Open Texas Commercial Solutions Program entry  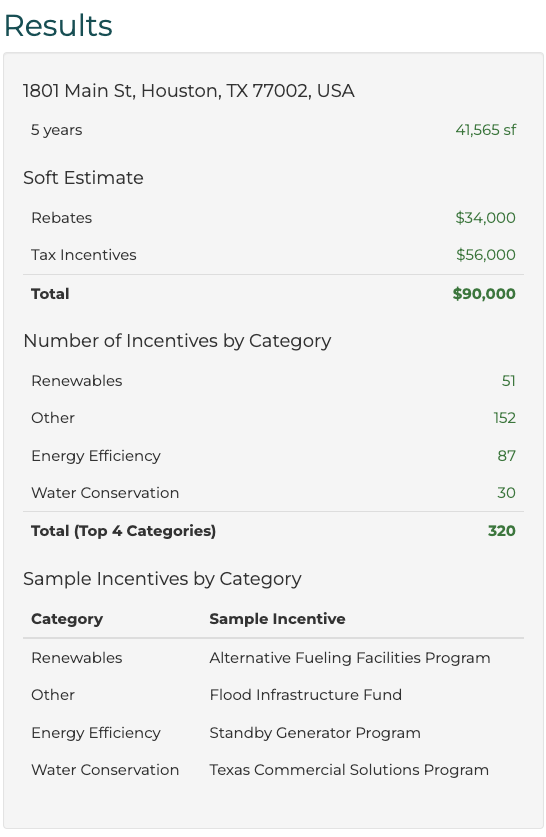click(349, 770)
